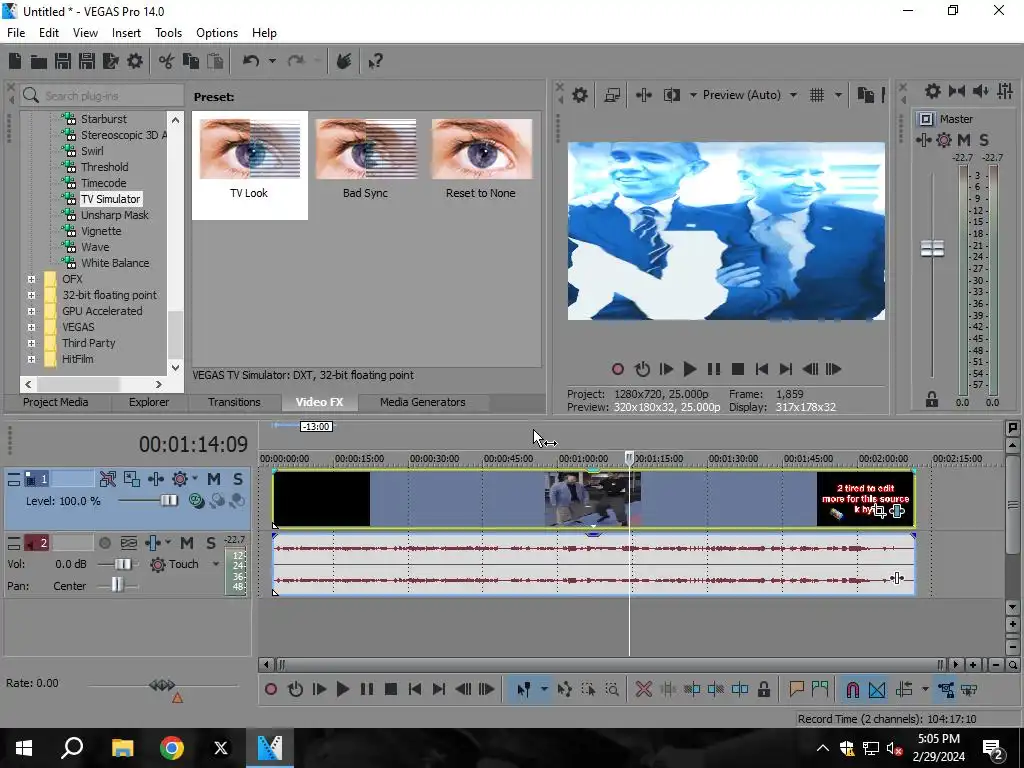Mute the Master bus

click(x=964, y=140)
